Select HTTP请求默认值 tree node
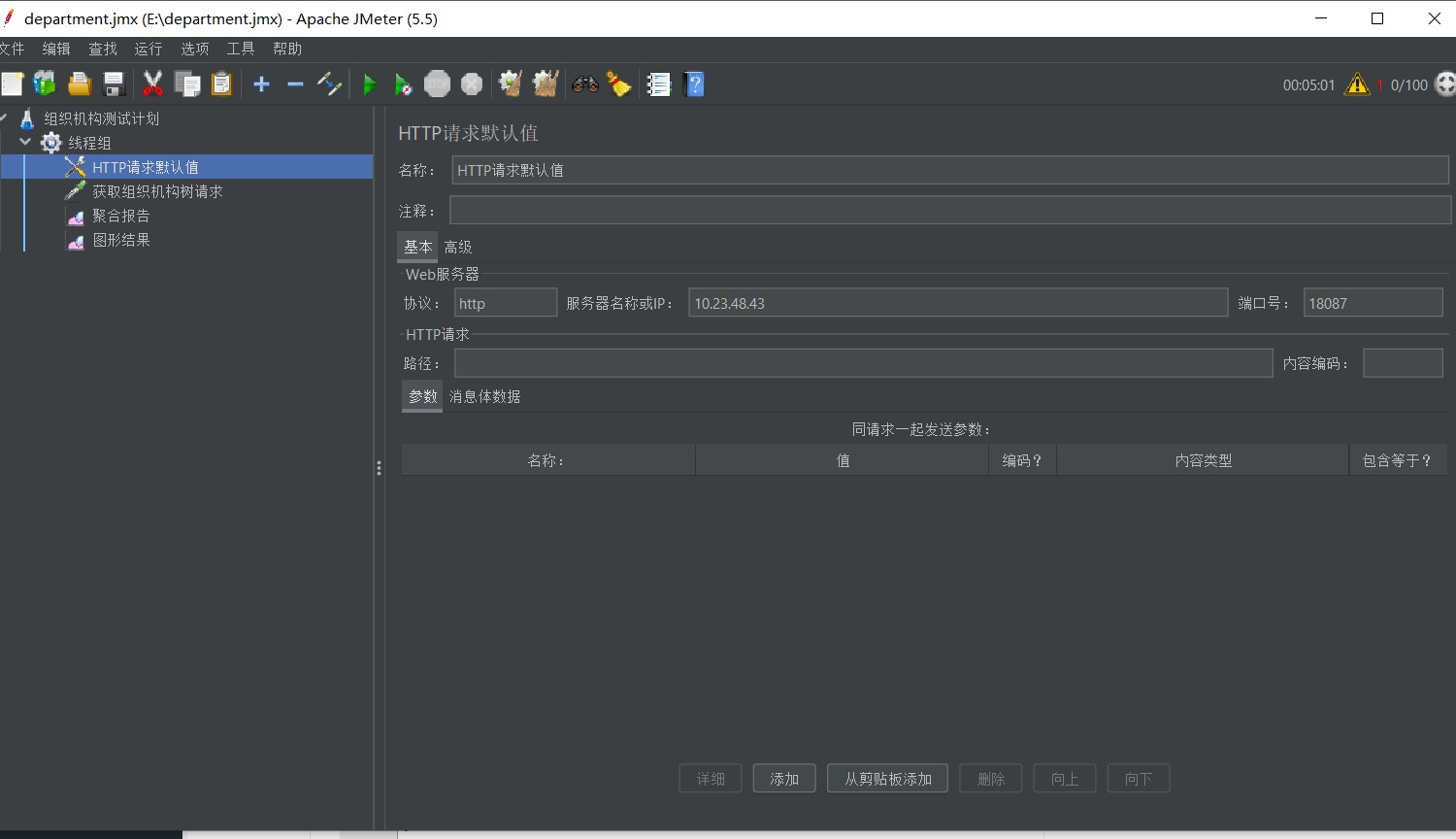Image resolution: width=1456 pixels, height=839 pixels. click(x=146, y=167)
